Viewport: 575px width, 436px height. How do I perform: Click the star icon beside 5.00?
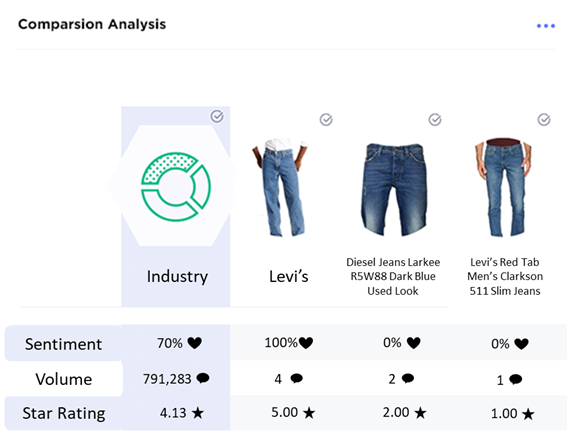click(x=309, y=413)
